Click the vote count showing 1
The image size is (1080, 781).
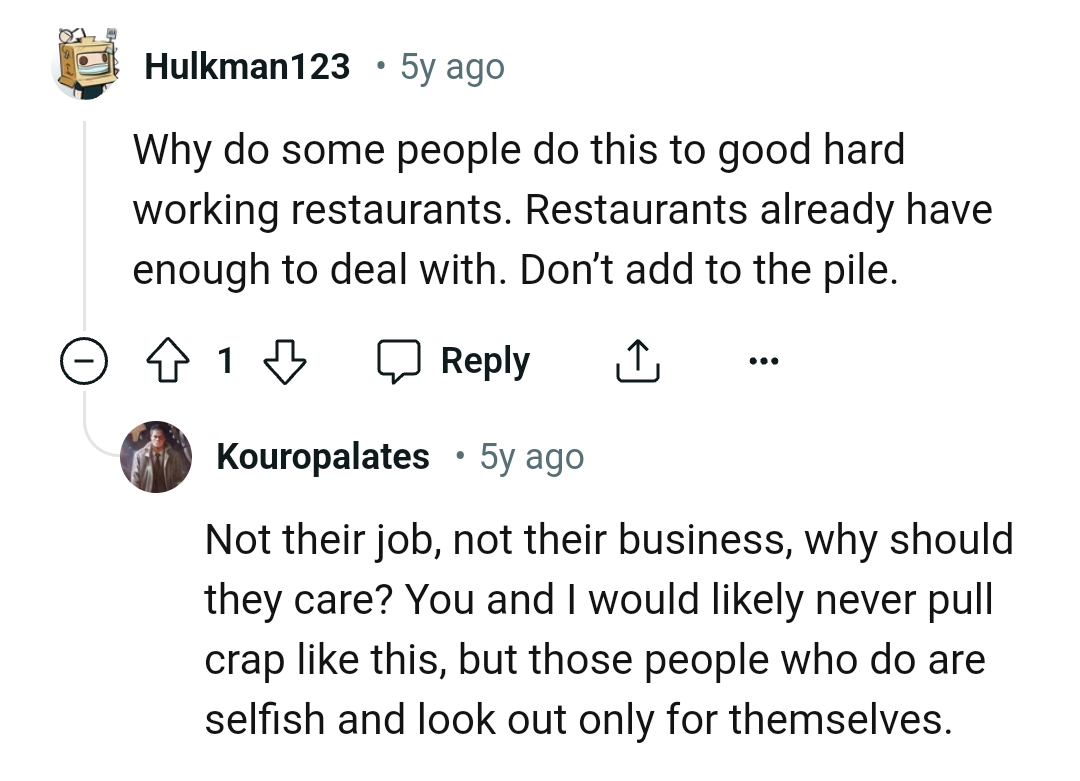[226, 361]
